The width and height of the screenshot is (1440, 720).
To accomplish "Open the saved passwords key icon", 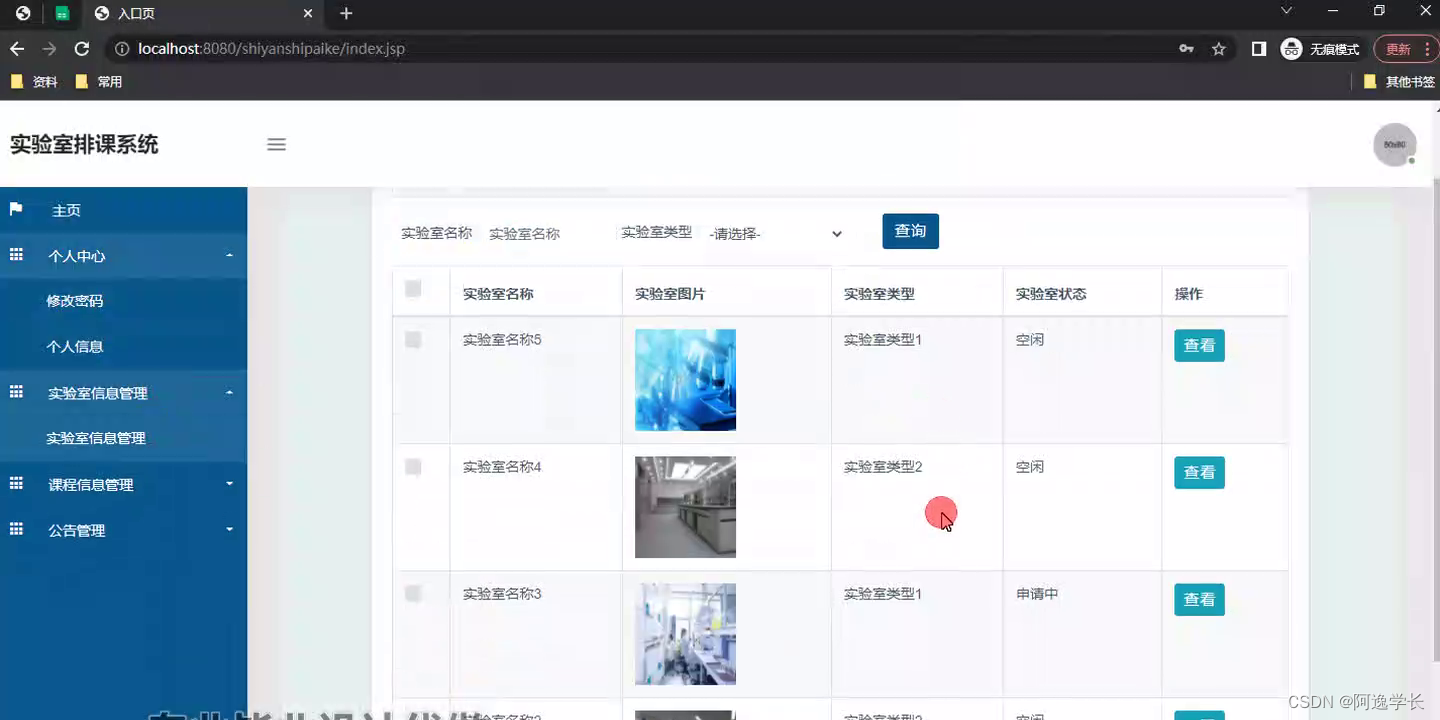I will [1186, 49].
